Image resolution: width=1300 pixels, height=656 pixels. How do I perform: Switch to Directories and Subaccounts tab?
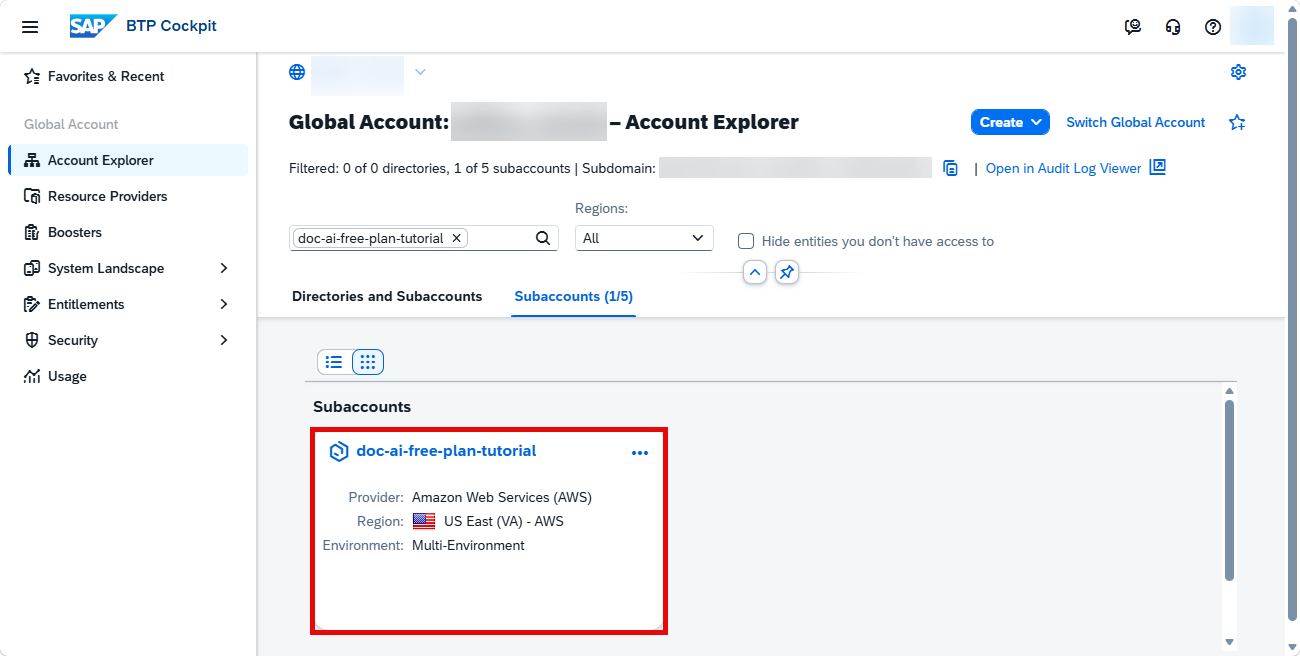pyautogui.click(x=387, y=296)
